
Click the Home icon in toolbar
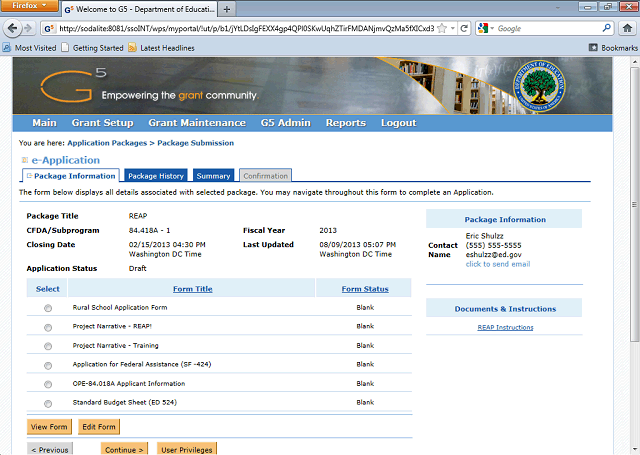(x=627, y=28)
